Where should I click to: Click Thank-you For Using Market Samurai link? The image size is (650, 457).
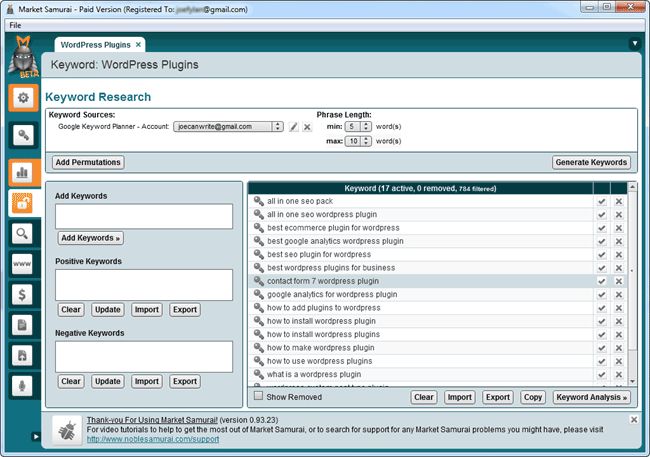click(x=152, y=420)
